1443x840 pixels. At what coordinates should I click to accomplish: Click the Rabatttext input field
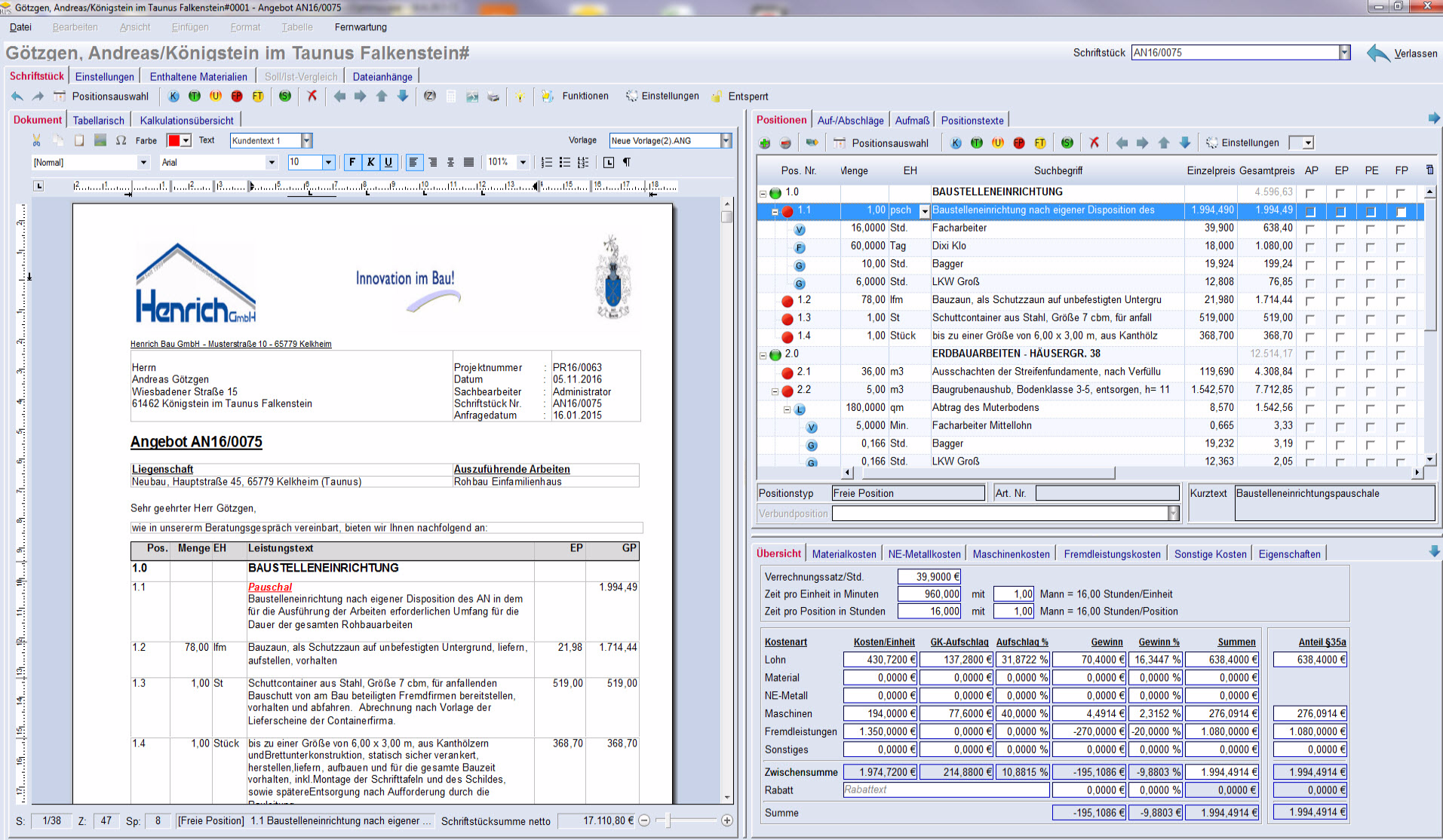[945, 789]
